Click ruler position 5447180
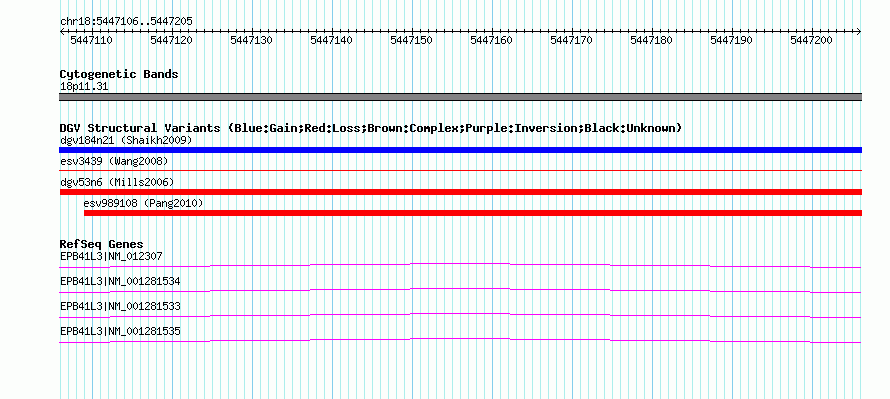This screenshot has width=890, height=399. [652, 40]
